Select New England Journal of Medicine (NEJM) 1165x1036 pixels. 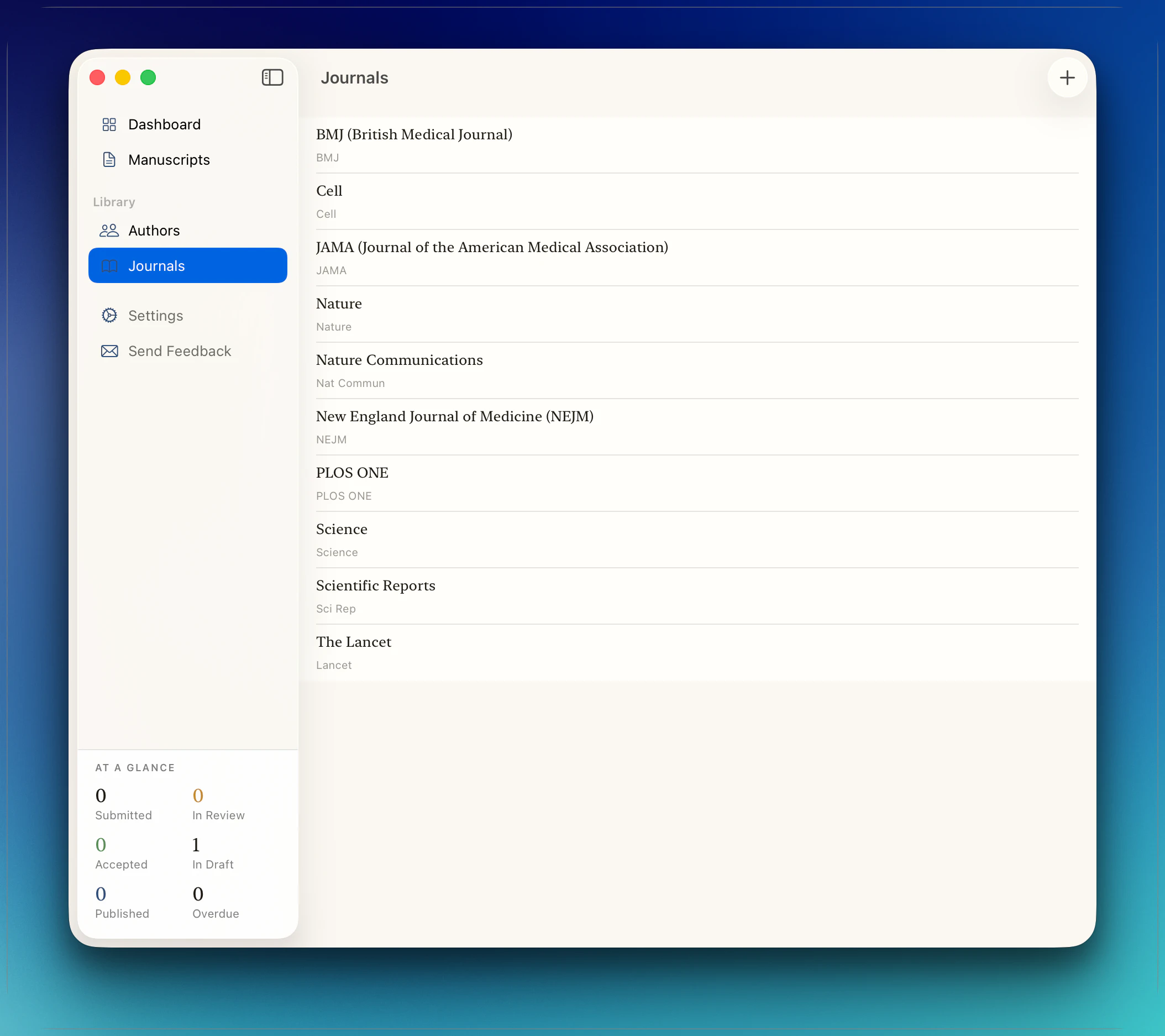tap(697, 428)
